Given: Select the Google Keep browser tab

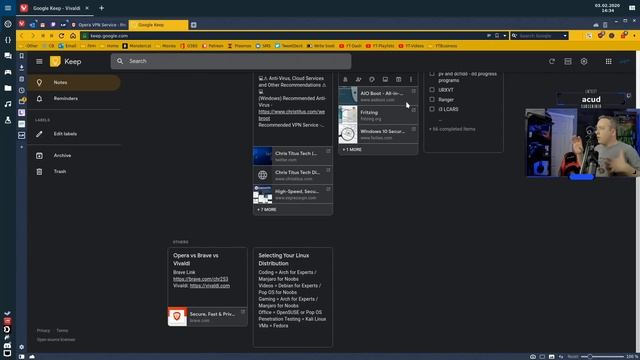Looking at the screenshot, I should (158, 25).
